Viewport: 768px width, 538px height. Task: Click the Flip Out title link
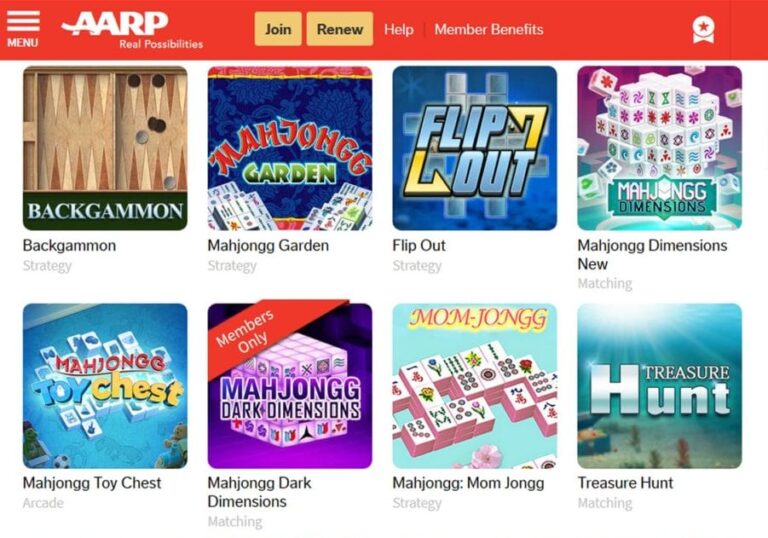coord(419,245)
